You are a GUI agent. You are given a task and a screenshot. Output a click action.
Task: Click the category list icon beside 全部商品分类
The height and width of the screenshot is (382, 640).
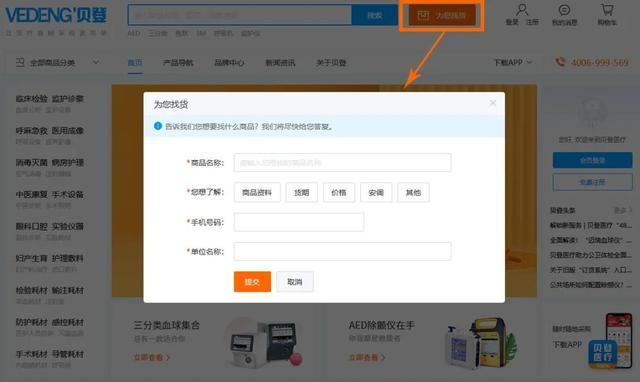[x=20, y=62]
